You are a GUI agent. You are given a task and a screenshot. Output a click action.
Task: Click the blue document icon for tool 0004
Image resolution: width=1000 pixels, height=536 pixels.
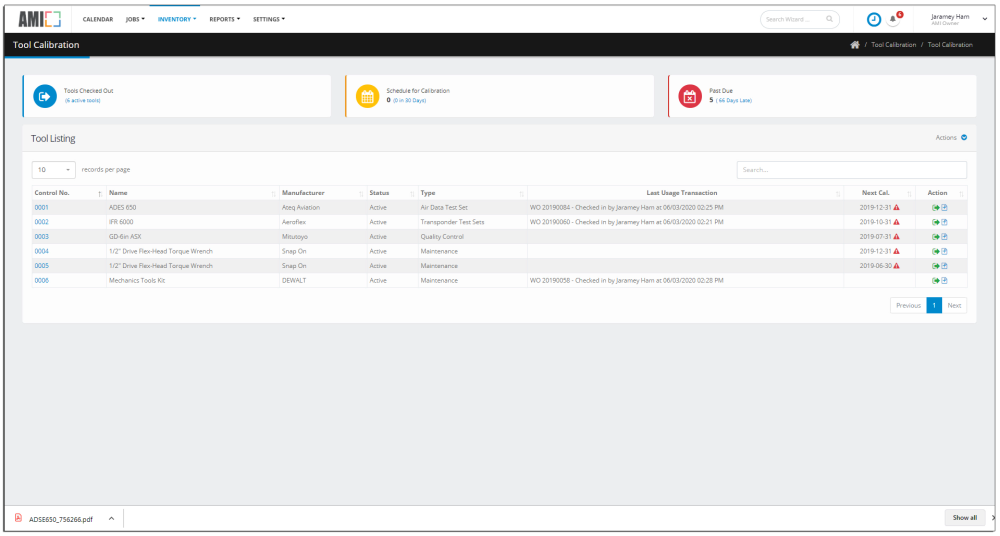coord(945,251)
